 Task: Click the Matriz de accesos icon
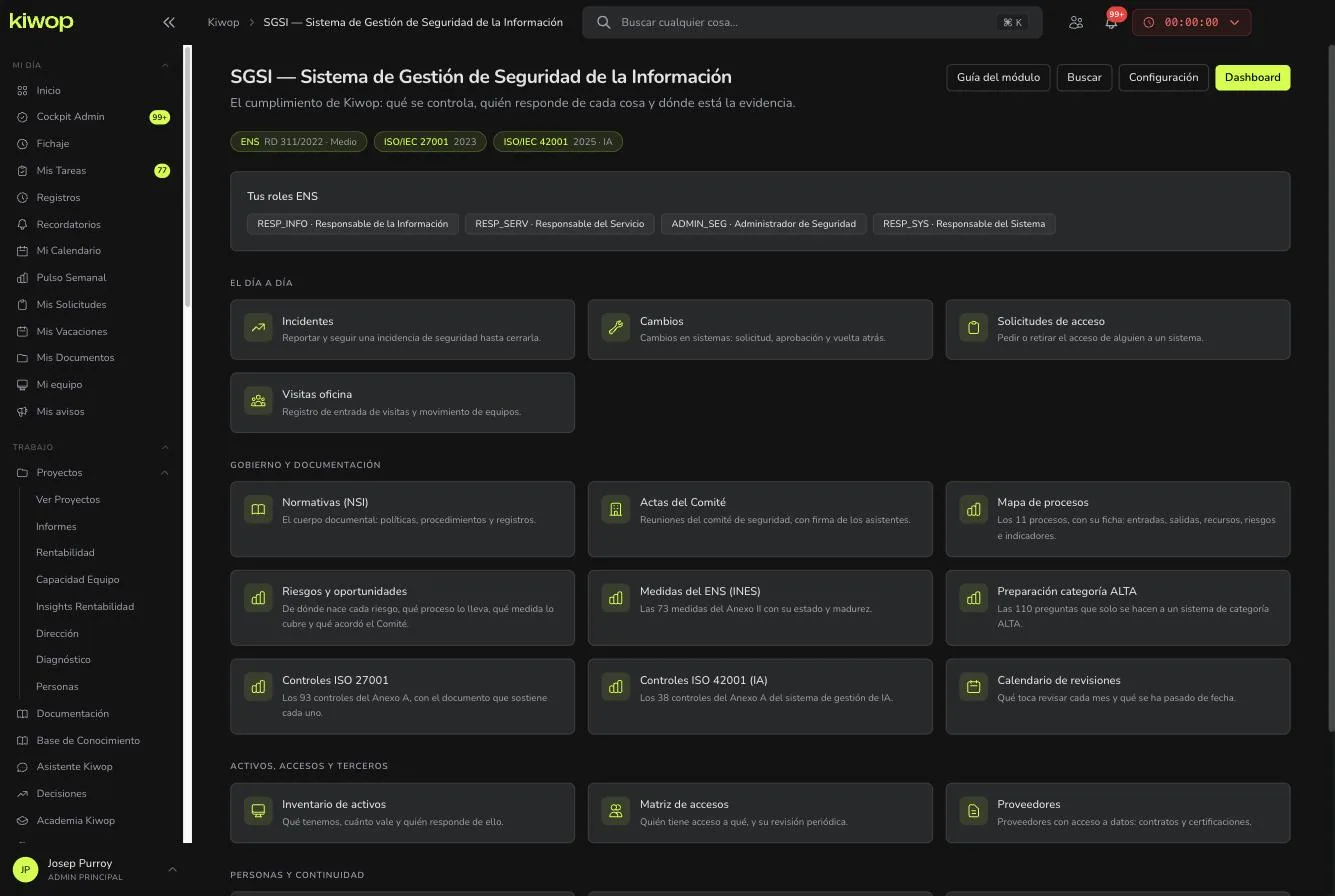click(x=616, y=810)
